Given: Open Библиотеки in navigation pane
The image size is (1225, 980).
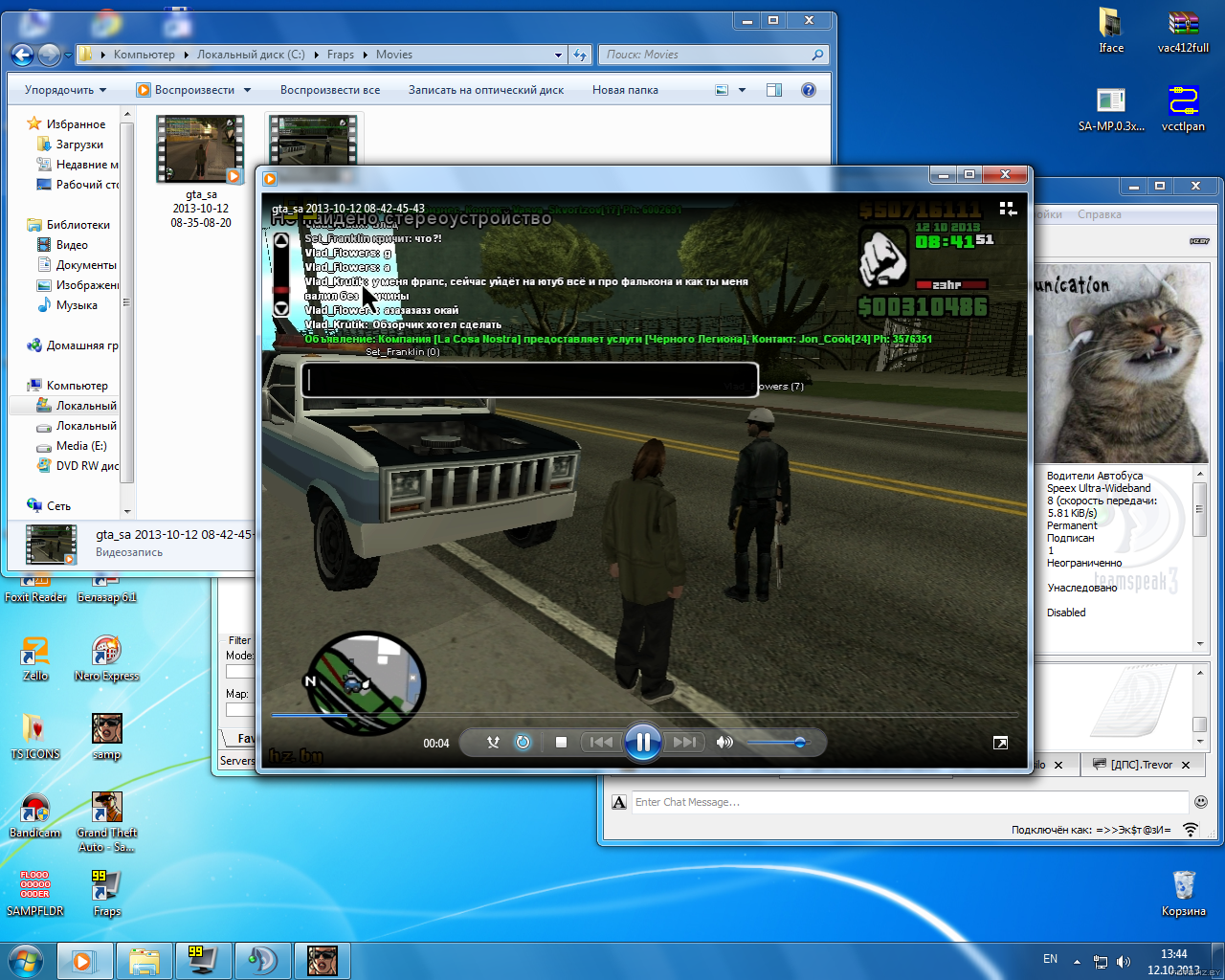Looking at the screenshot, I should coord(78,225).
